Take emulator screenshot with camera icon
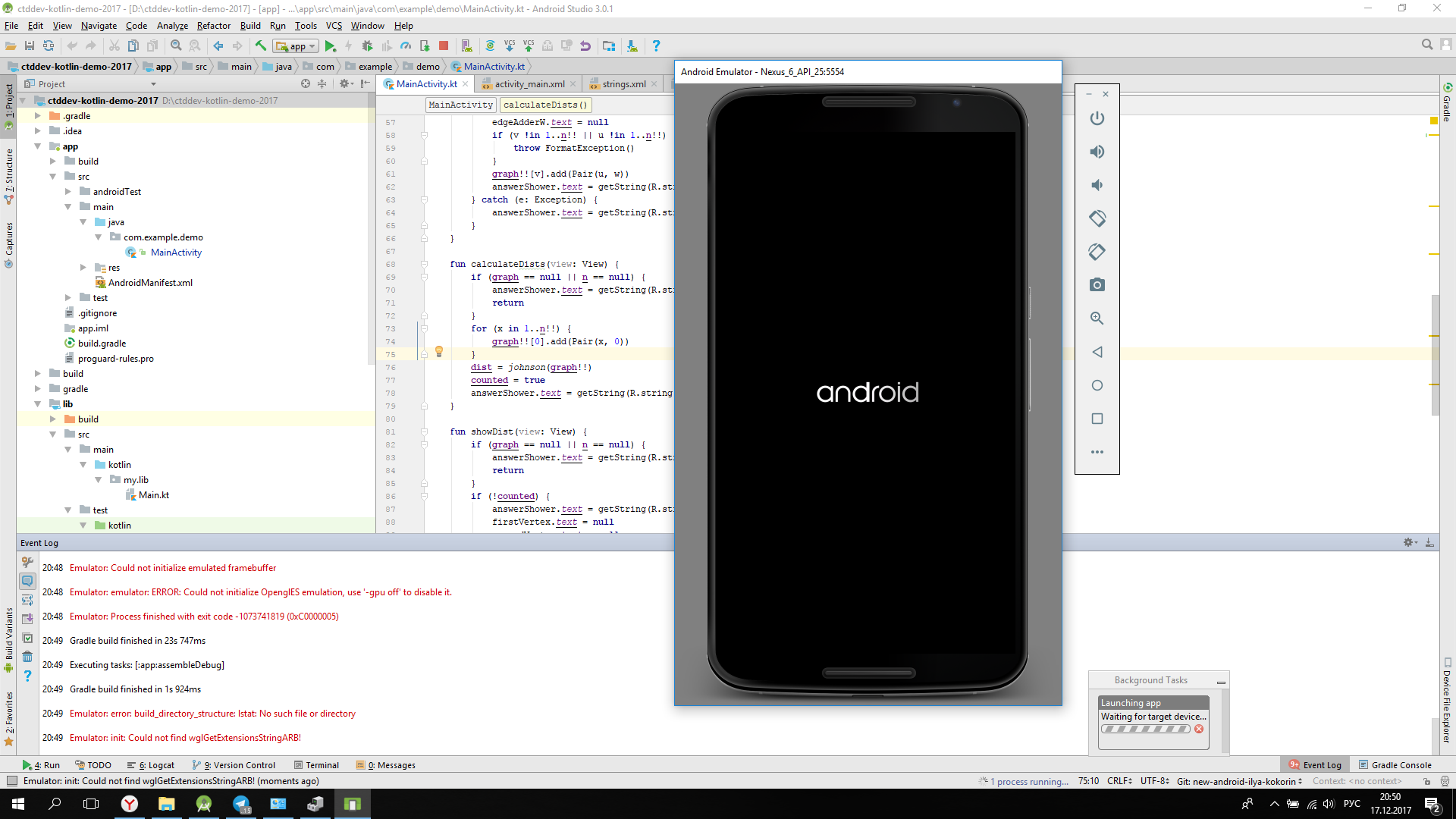This screenshot has height=819, width=1456. [1097, 285]
